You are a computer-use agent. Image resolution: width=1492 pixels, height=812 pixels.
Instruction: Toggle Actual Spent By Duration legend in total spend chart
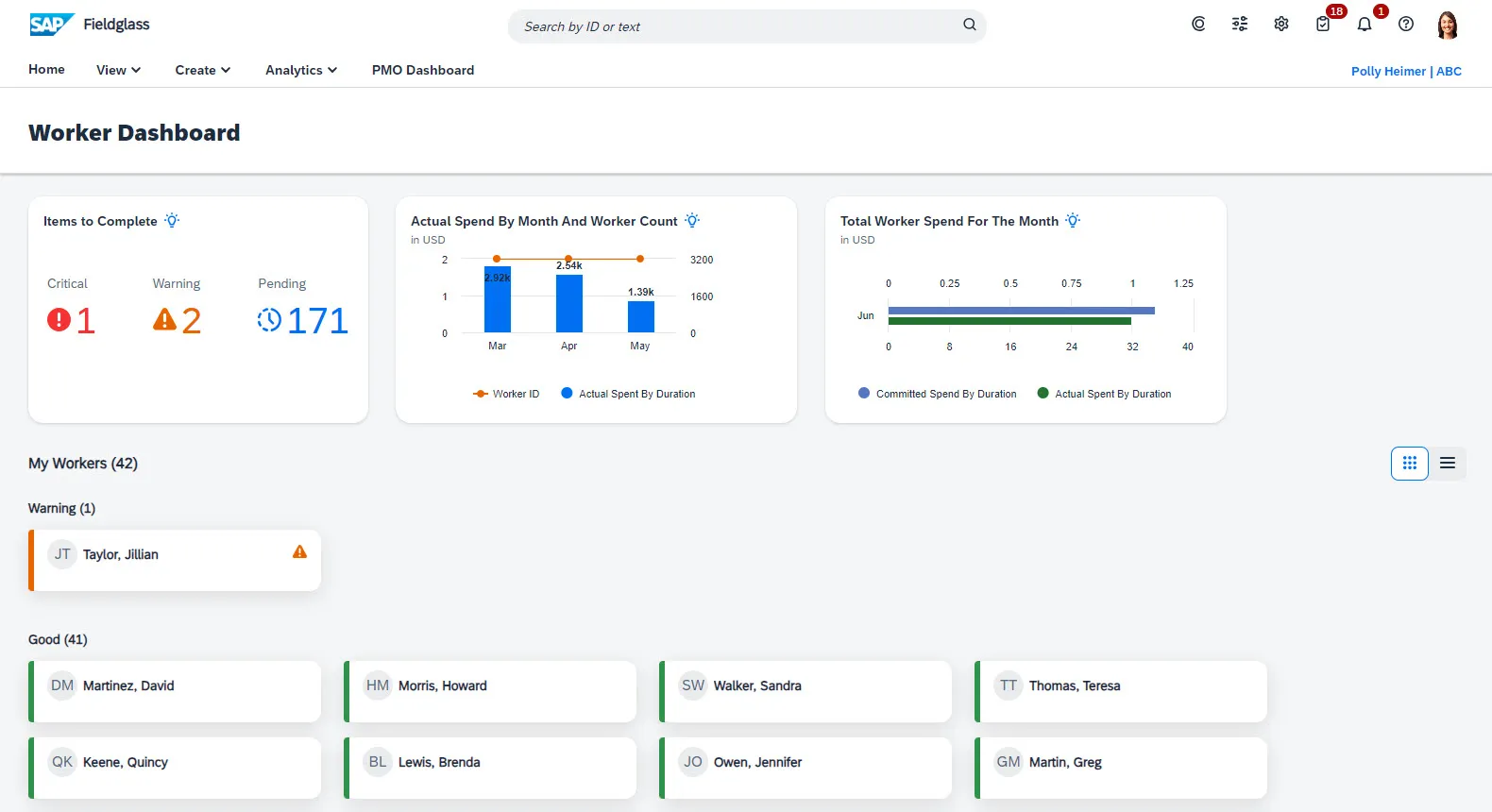point(1104,394)
